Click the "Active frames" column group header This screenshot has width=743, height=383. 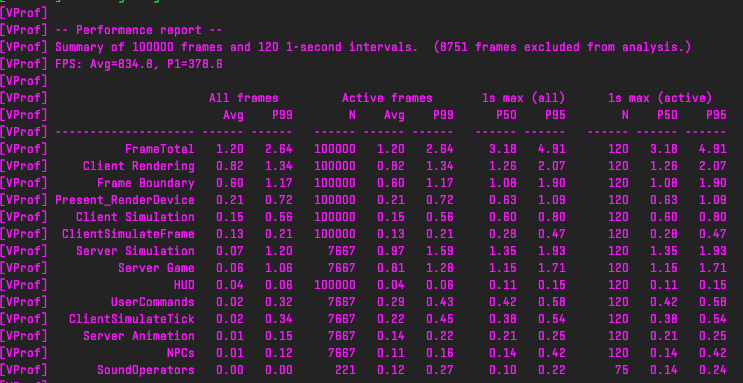(x=387, y=98)
